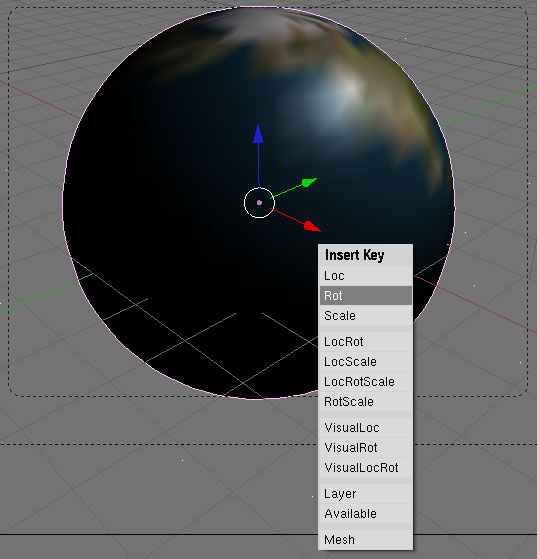Select LocScale keyframe entry
This screenshot has height=559, width=537.
tap(366, 361)
